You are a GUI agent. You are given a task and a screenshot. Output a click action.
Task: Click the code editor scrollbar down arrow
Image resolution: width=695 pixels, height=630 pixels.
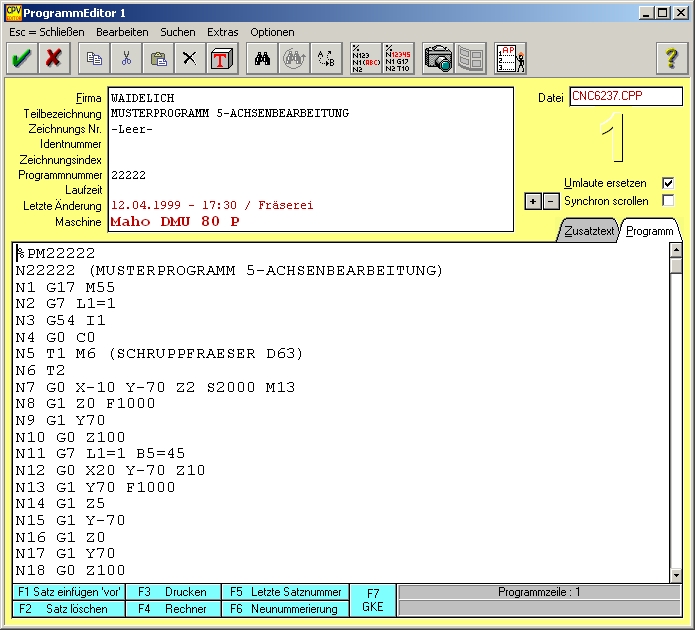point(676,575)
